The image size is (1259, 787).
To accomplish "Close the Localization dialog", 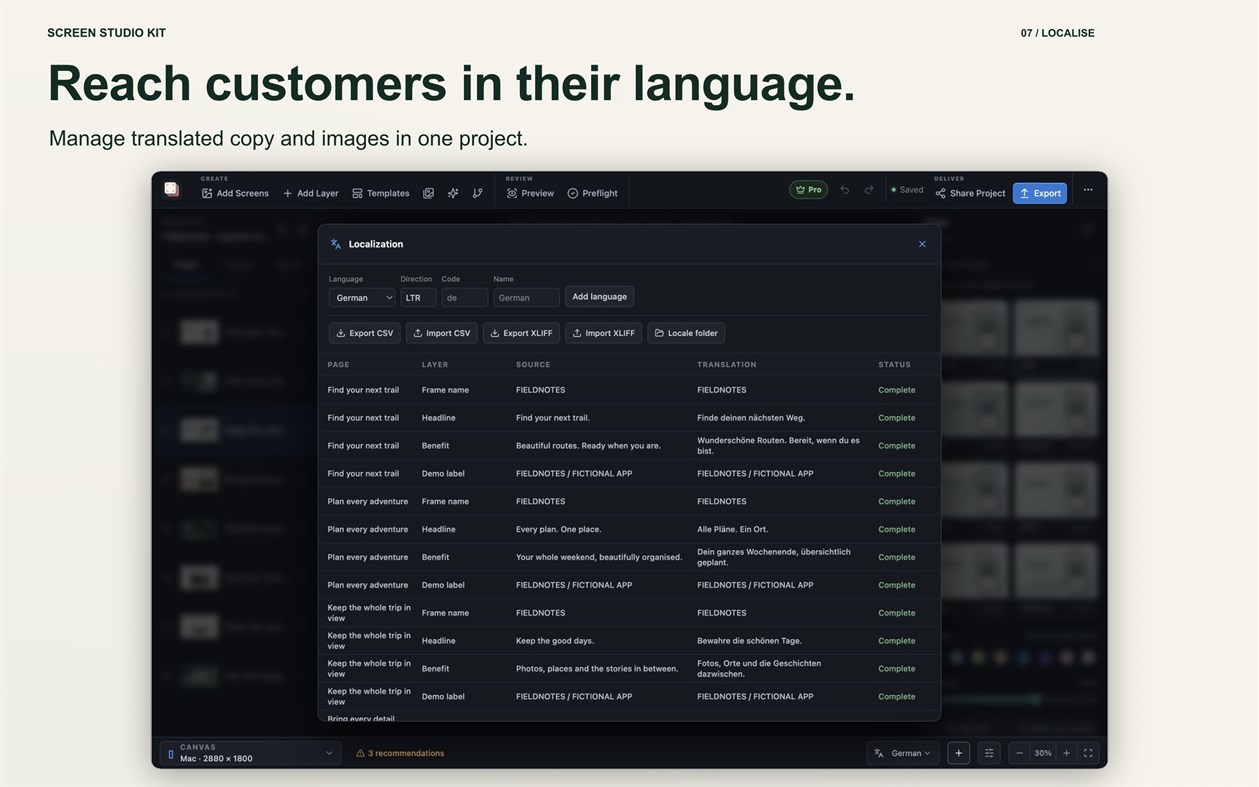I will coord(922,244).
